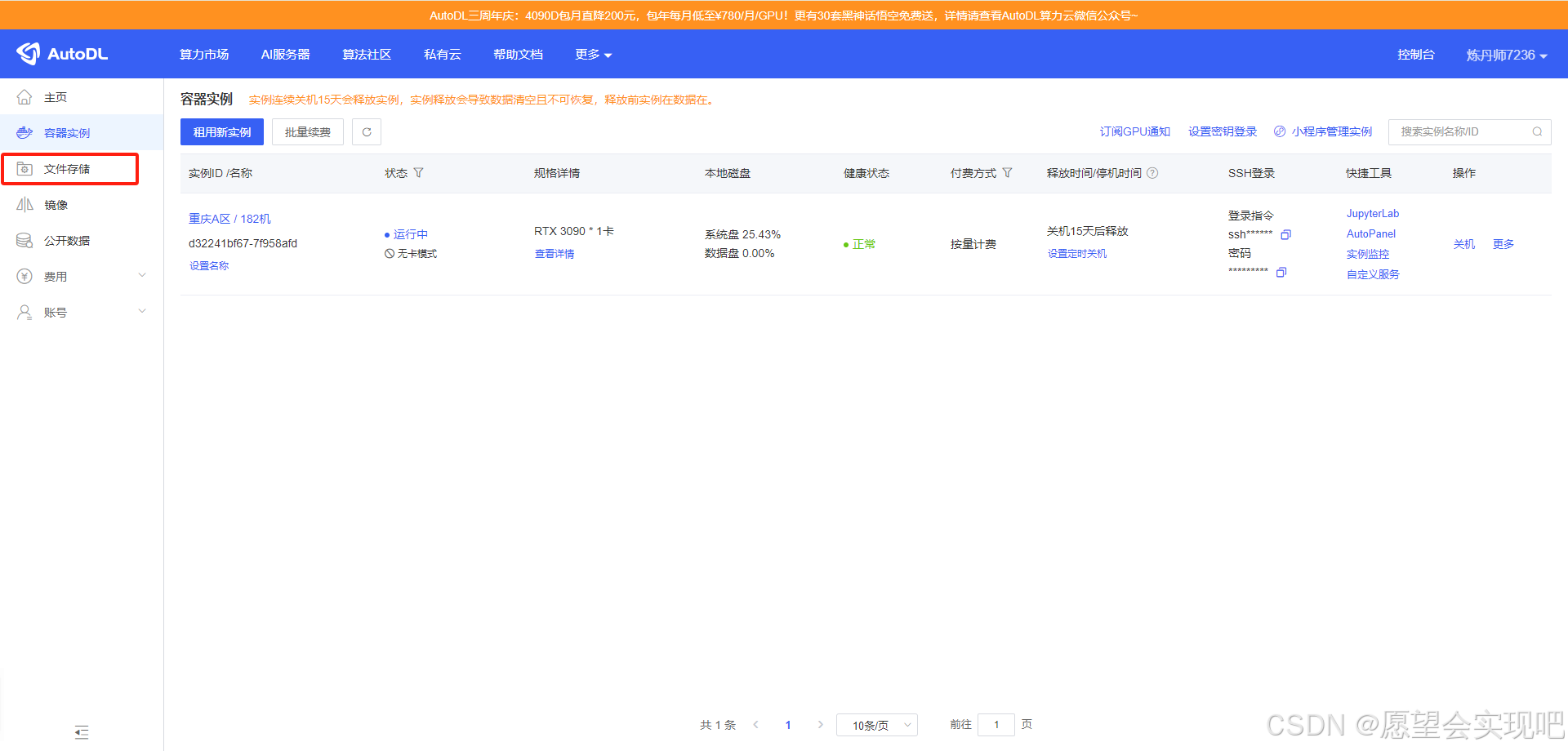Viewport: 1568px width, 751px height.
Task: Open 控制台 in top navigation
Action: (x=1416, y=55)
